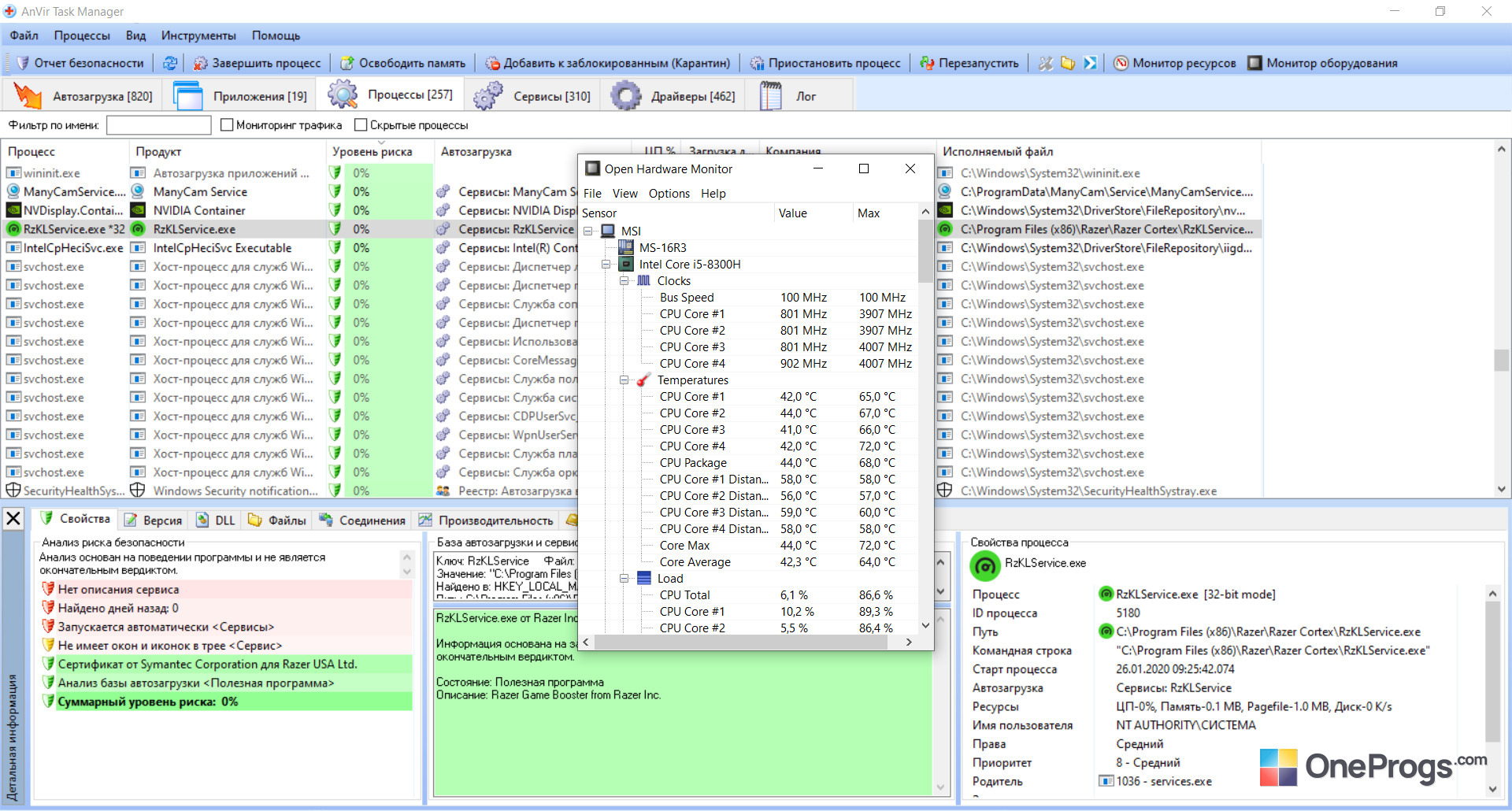Click the Max column header in Hardware Monitor
Viewport: 1512px width, 811px height.
[885, 213]
